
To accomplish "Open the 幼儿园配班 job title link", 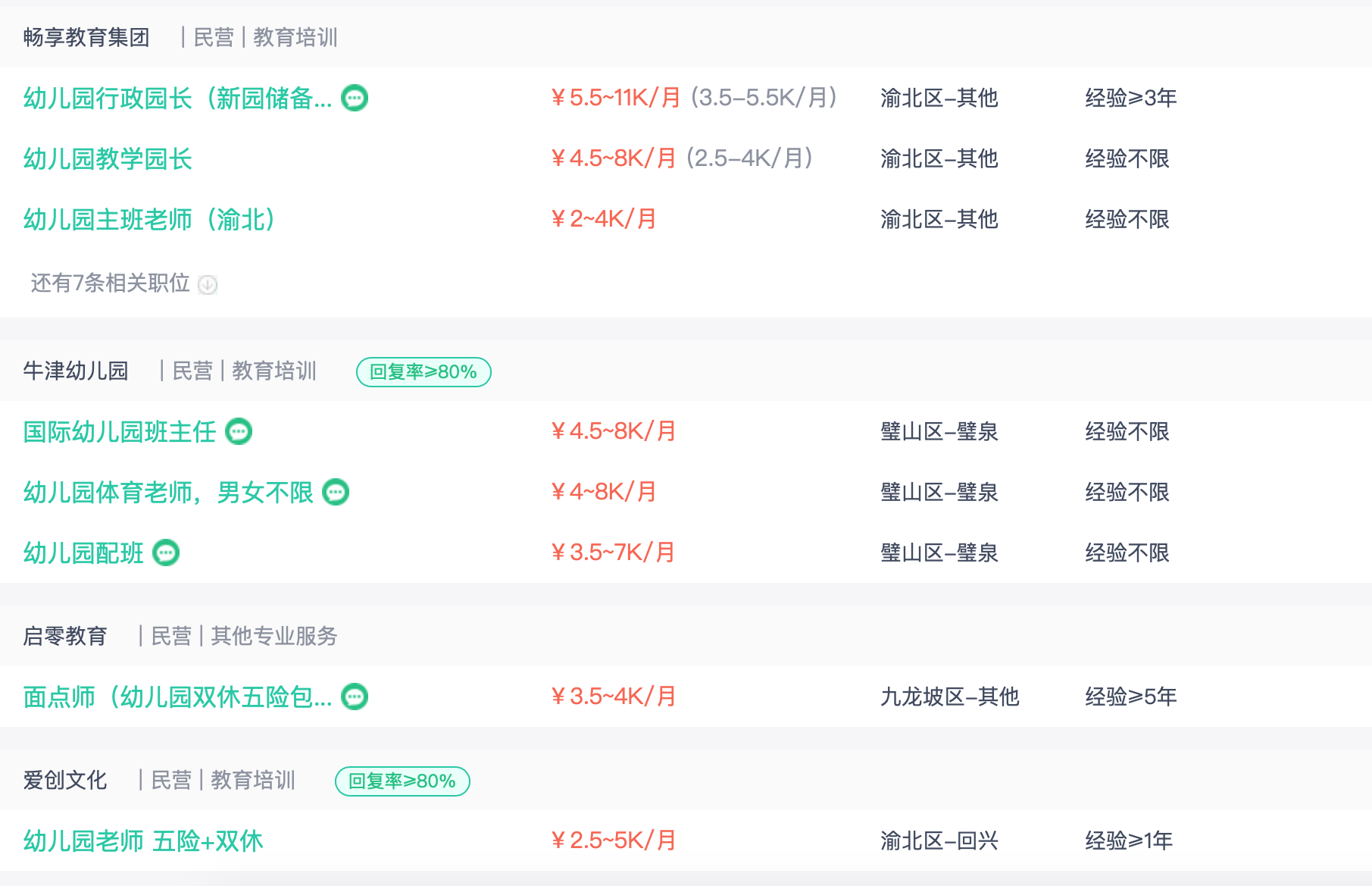I will (x=83, y=553).
